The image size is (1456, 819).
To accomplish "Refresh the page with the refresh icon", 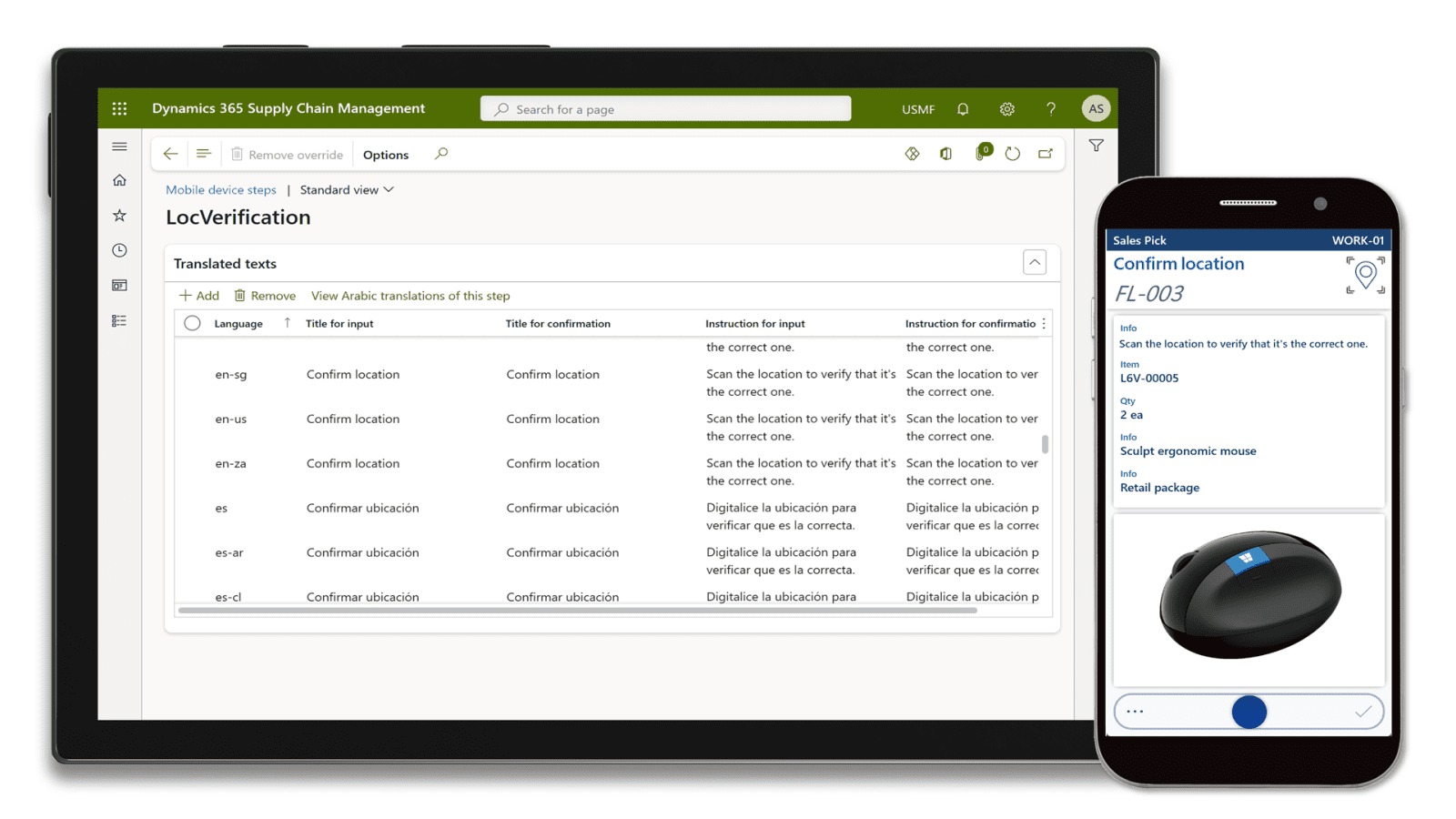I will [1012, 154].
